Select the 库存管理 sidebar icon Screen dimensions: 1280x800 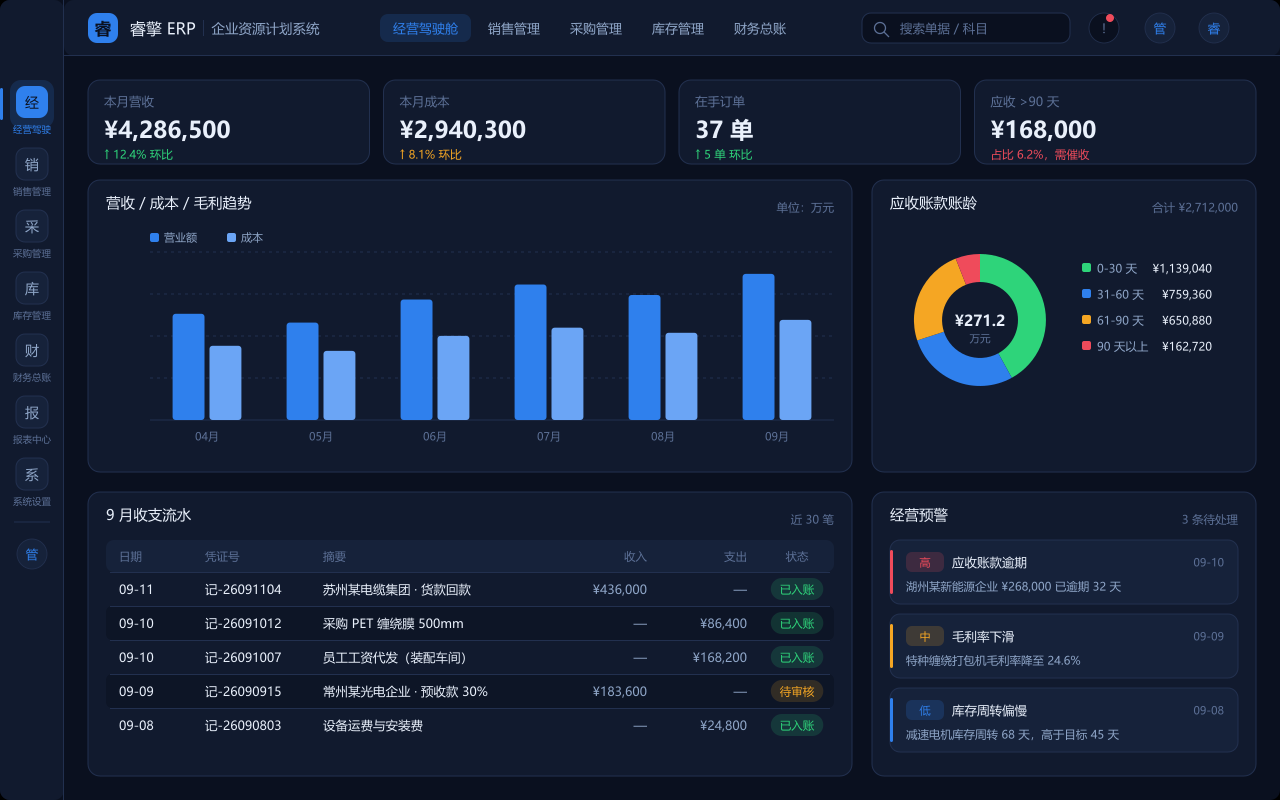[32, 288]
